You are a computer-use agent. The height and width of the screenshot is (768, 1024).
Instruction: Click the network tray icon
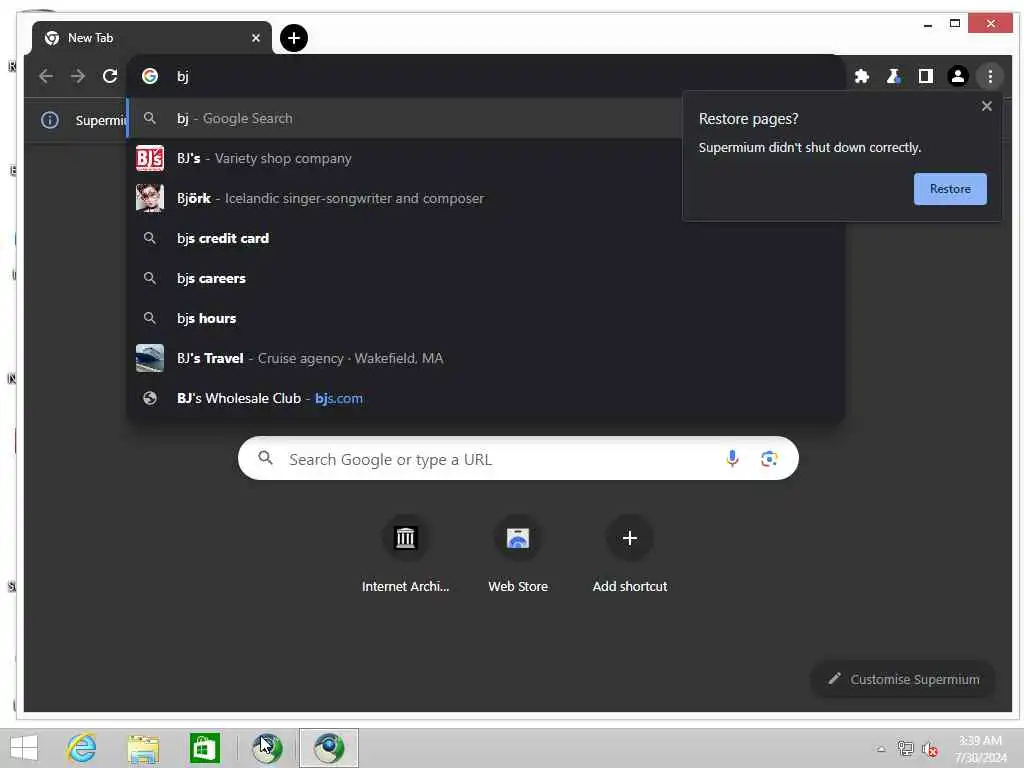click(x=905, y=748)
